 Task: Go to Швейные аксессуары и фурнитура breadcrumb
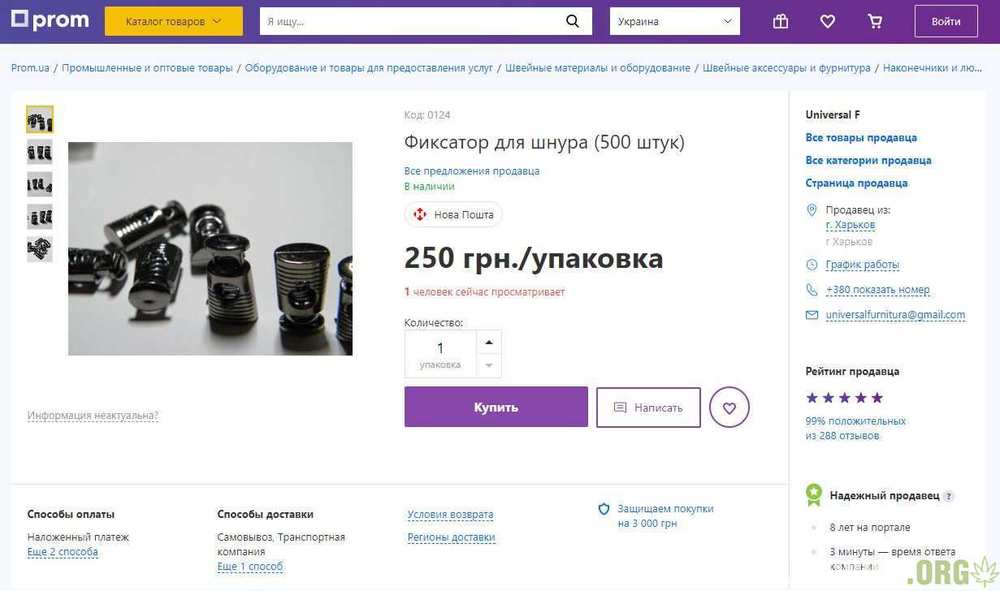[x=786, y=68]
